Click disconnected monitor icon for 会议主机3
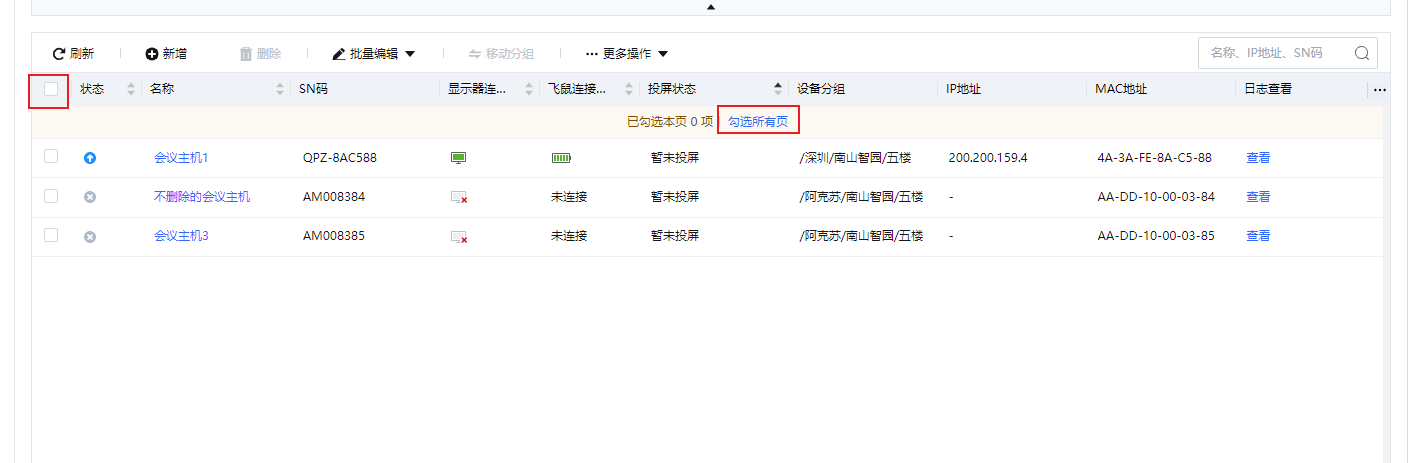This screenshot has height=463, width=1408. (459, 237)
